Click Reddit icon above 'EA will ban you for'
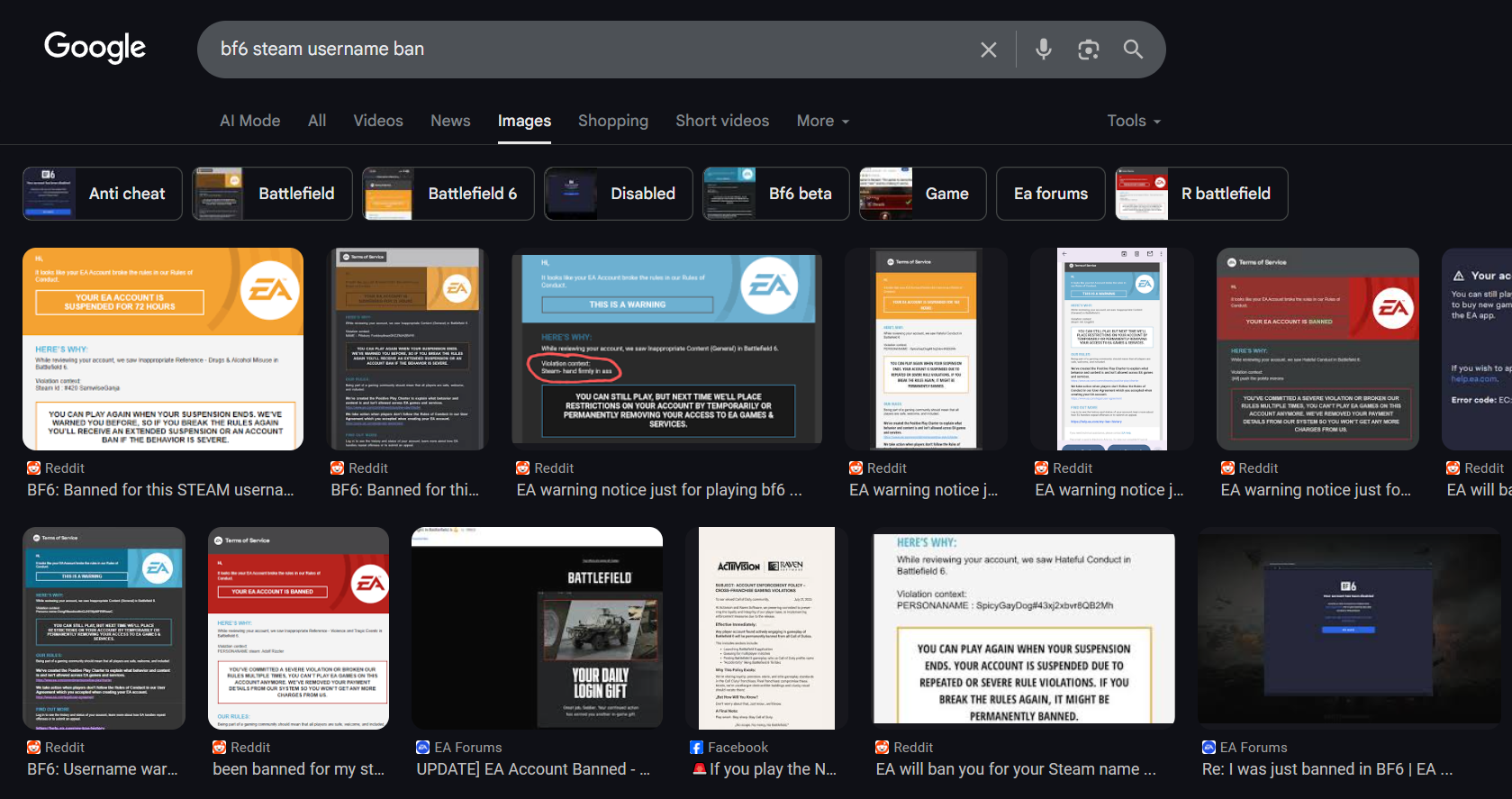 point(883,748)
